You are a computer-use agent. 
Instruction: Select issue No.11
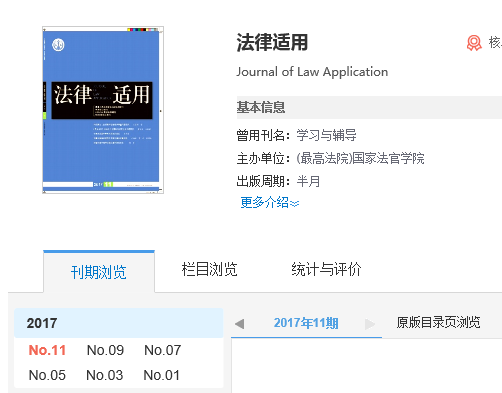(x=47, y=350)
